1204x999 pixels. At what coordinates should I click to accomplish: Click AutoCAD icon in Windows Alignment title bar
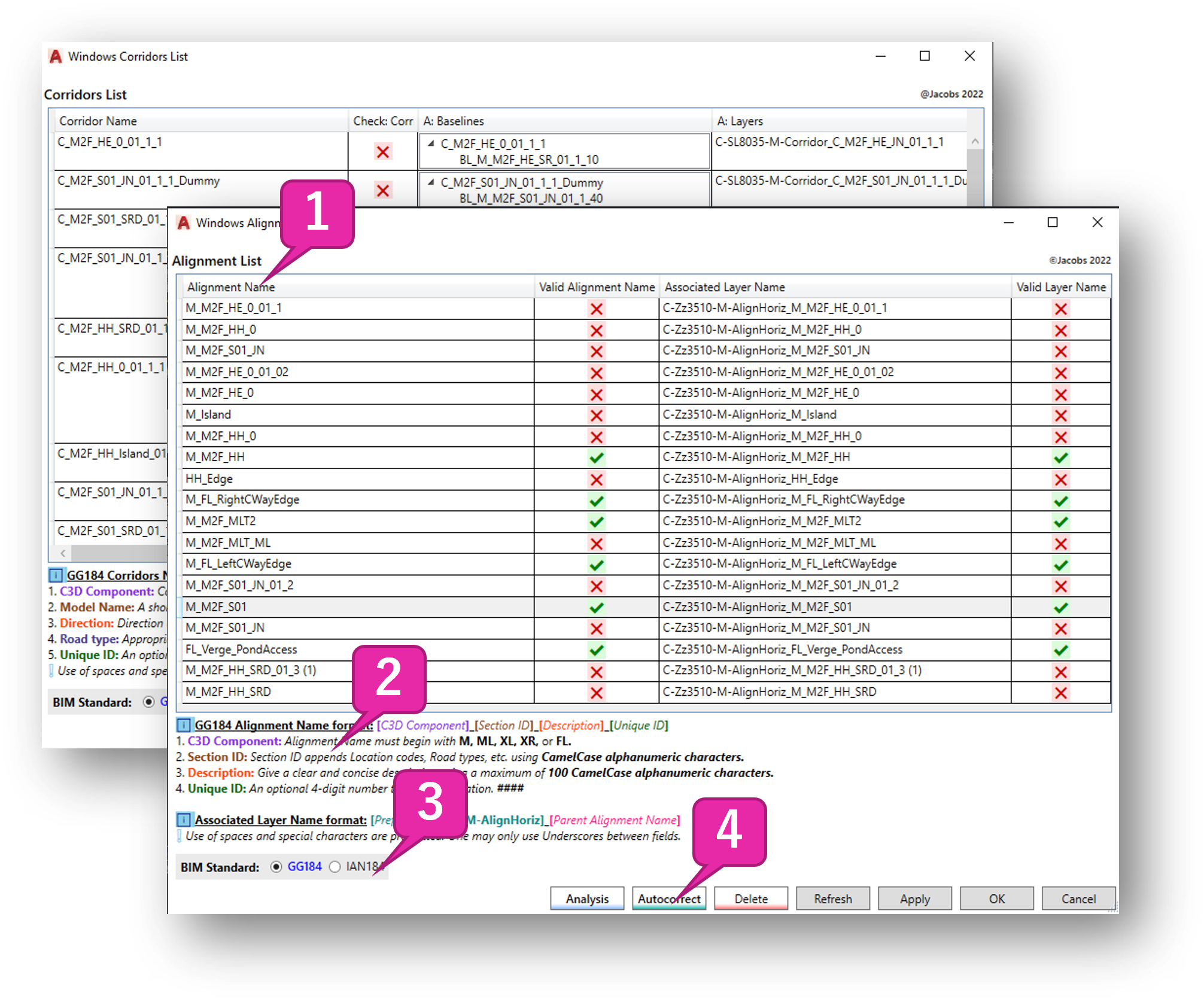[184, 223]
